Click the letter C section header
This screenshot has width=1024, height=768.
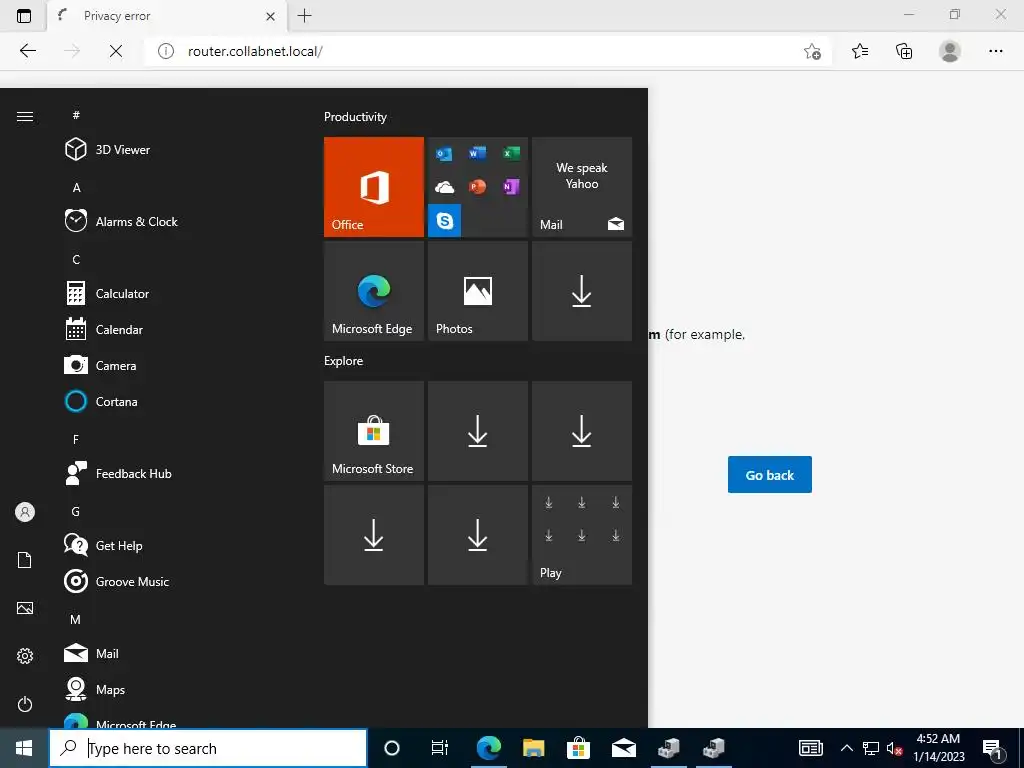pyautogui.click(x=76, y=259)
